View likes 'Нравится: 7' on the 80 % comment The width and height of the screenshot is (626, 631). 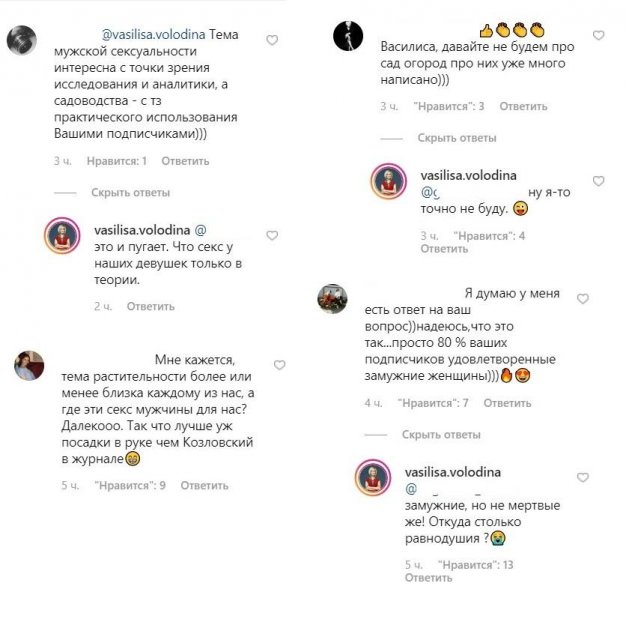pos(433,403)
